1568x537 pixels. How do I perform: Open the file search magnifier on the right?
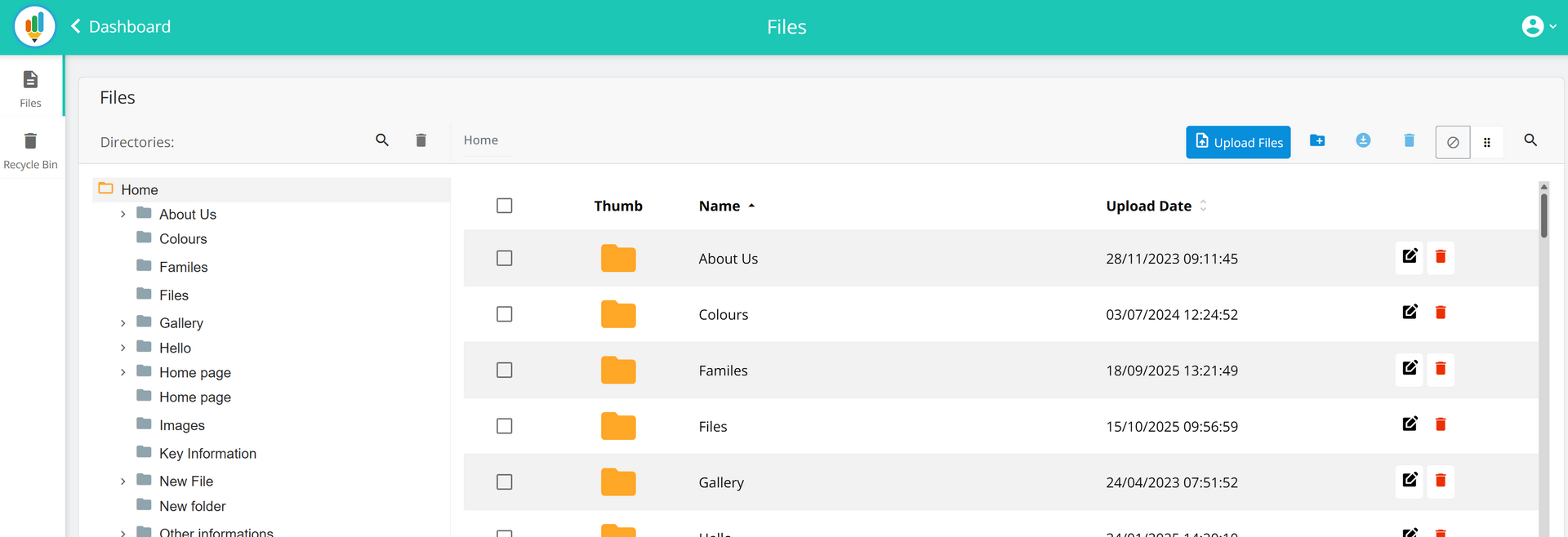tap(1530, 140)
